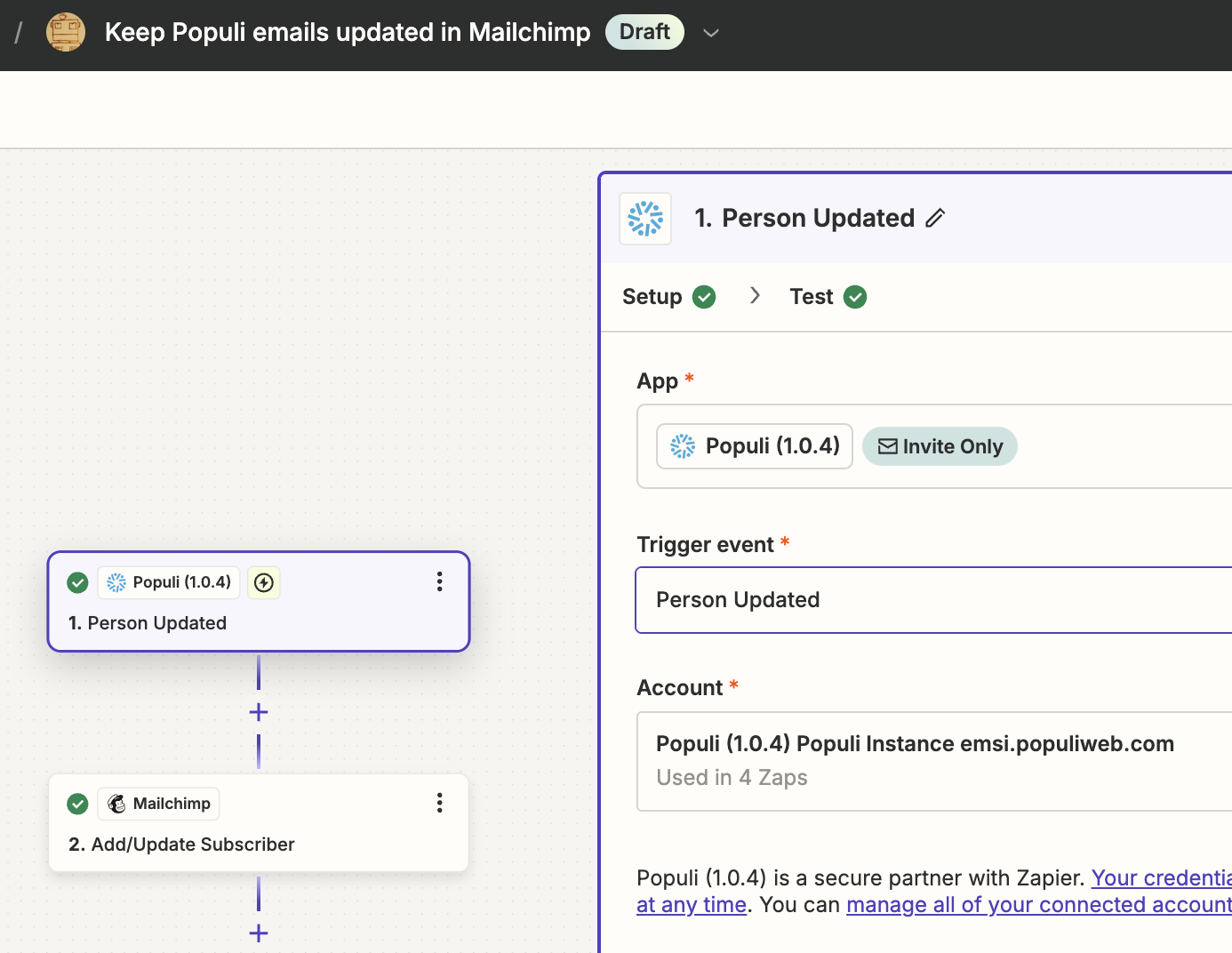
Task: Open the Trigger event dropdown
Action: pyautogui.click(x=933, y=600)
